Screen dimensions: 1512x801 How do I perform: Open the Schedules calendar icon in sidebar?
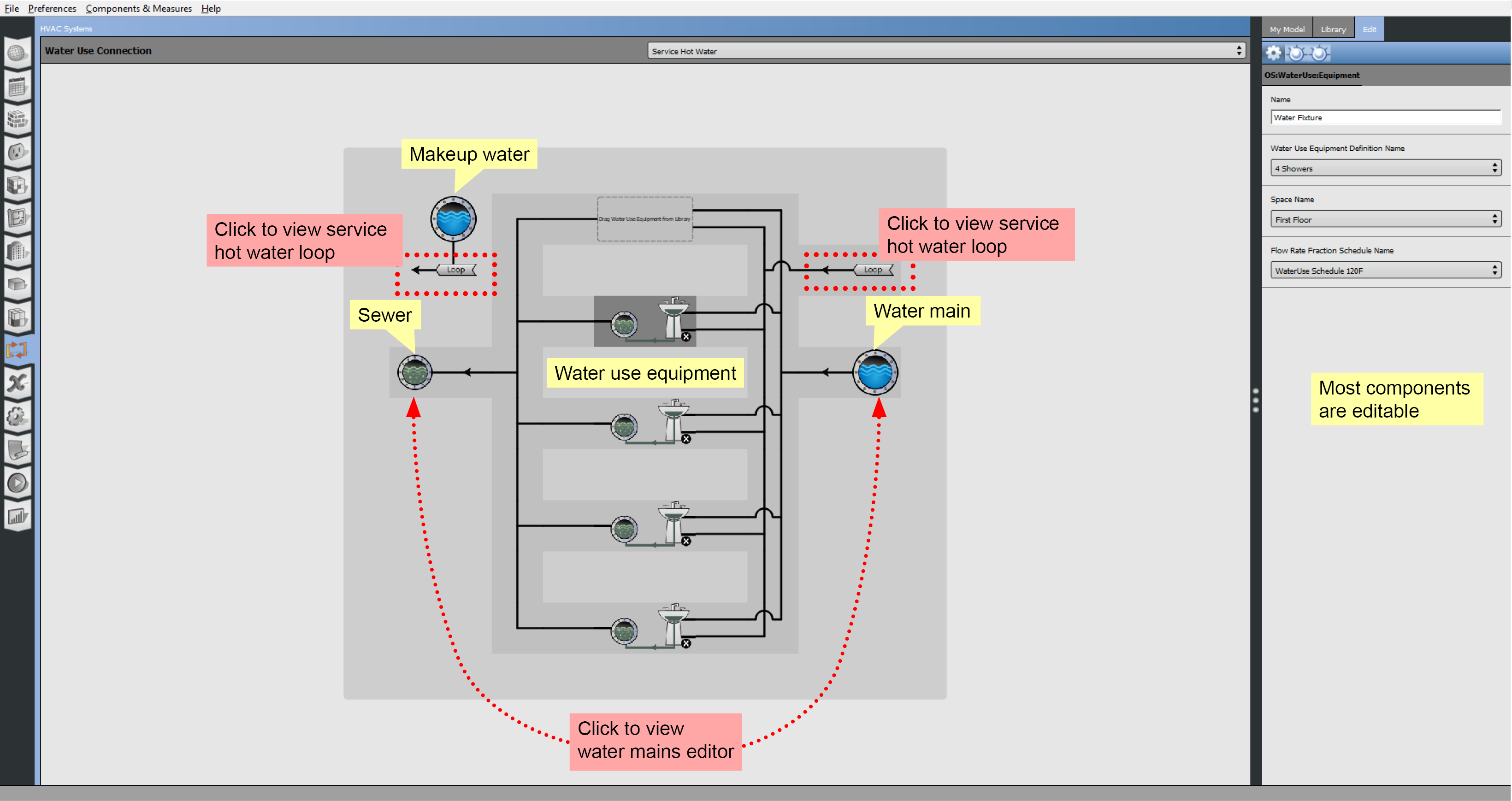click(17, 87)
